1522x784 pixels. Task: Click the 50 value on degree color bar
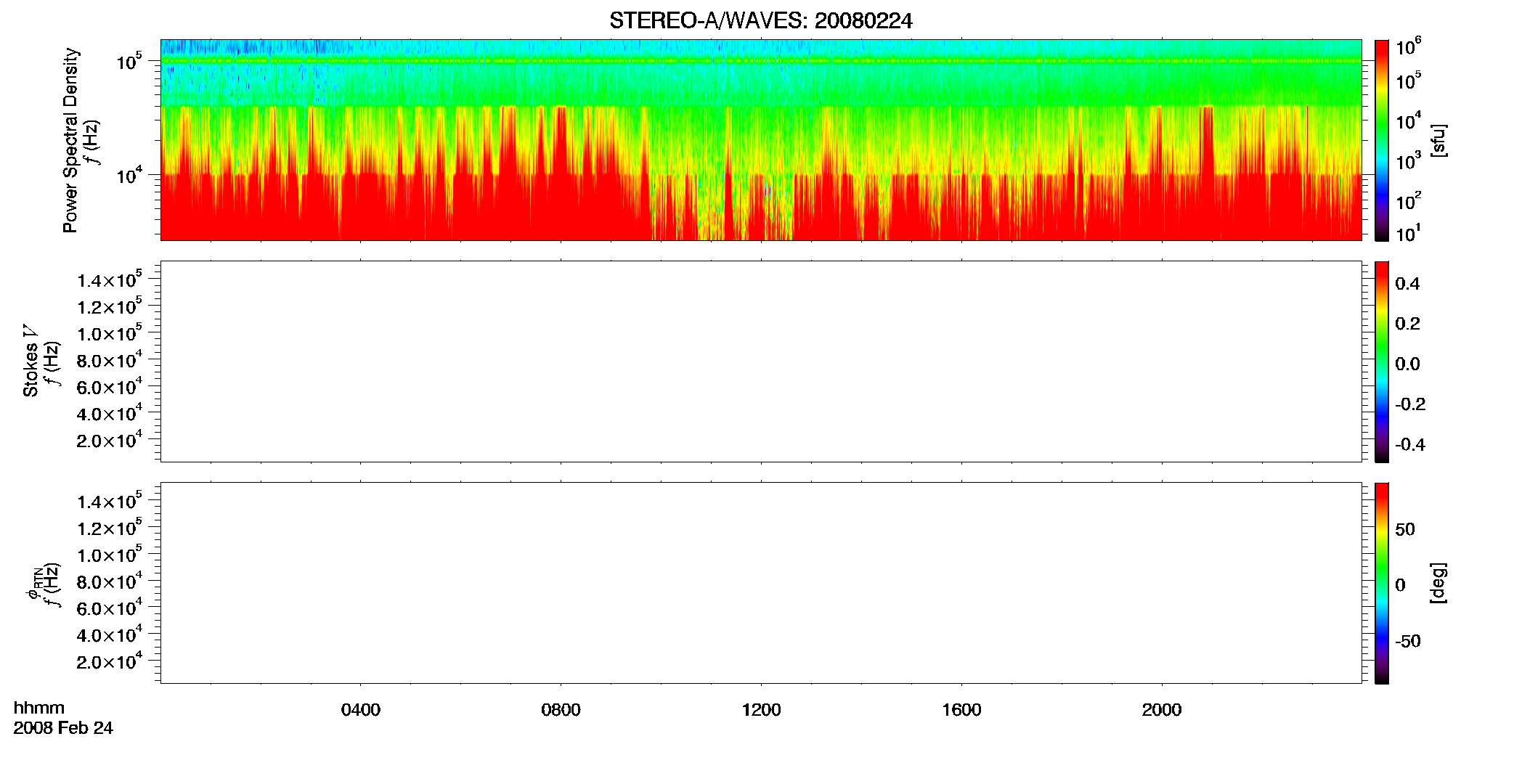[1405, 529]
